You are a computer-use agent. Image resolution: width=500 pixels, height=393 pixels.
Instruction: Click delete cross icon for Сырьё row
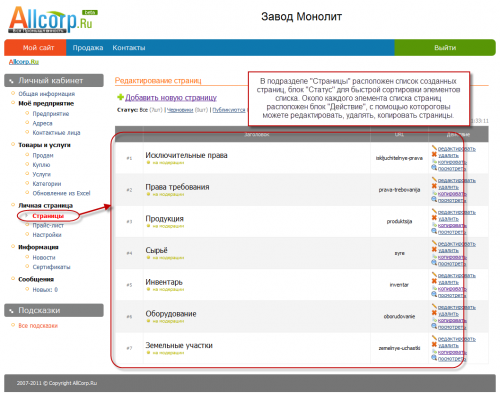434,249
